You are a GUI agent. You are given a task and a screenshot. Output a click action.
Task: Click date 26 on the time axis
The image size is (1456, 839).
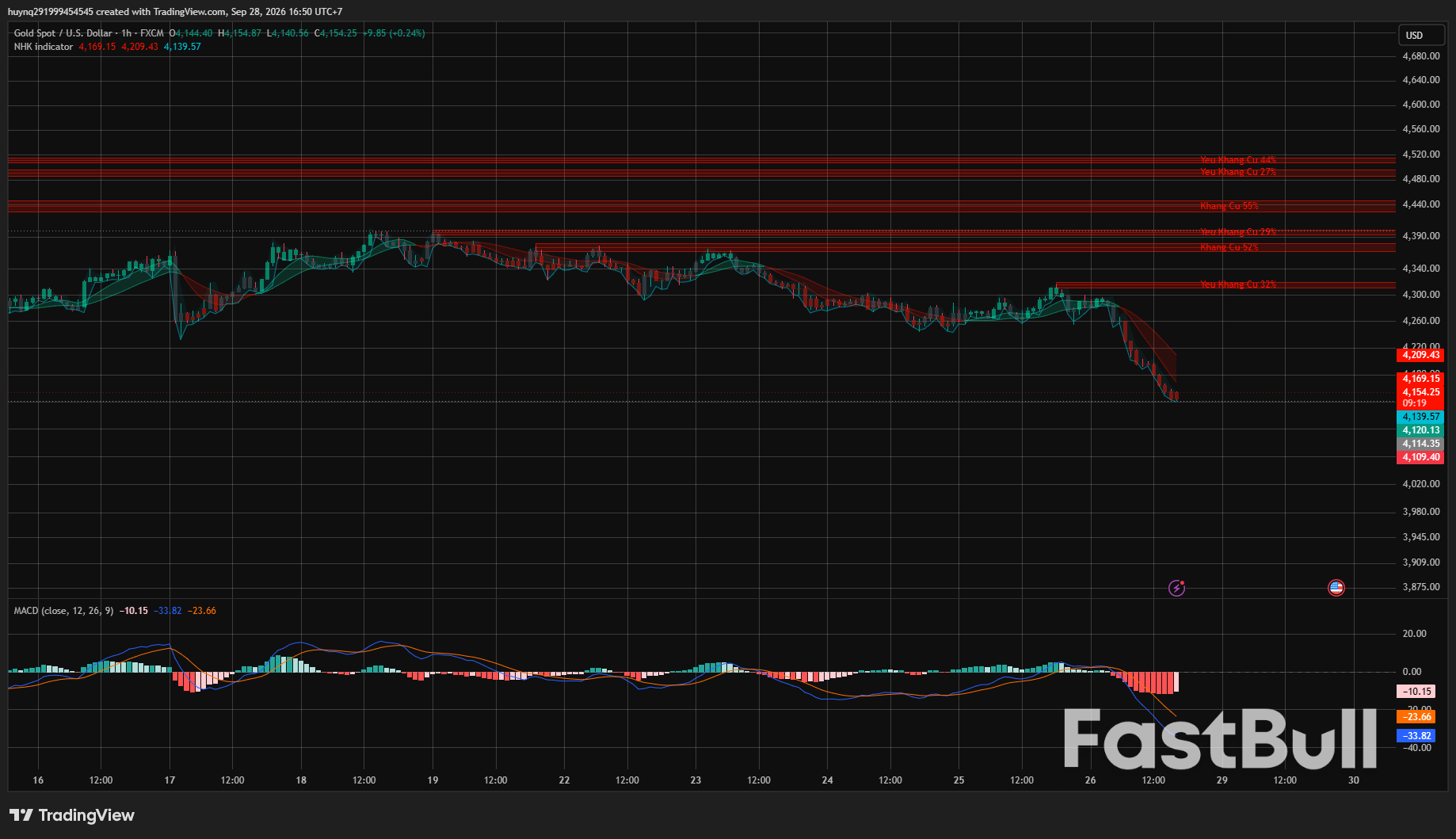1090,780
